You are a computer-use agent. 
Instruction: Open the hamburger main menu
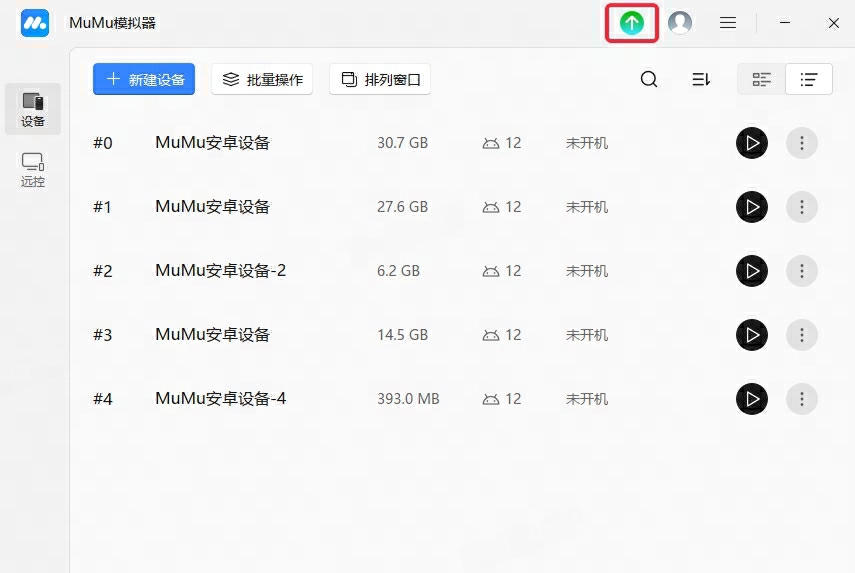coord(728,23)
